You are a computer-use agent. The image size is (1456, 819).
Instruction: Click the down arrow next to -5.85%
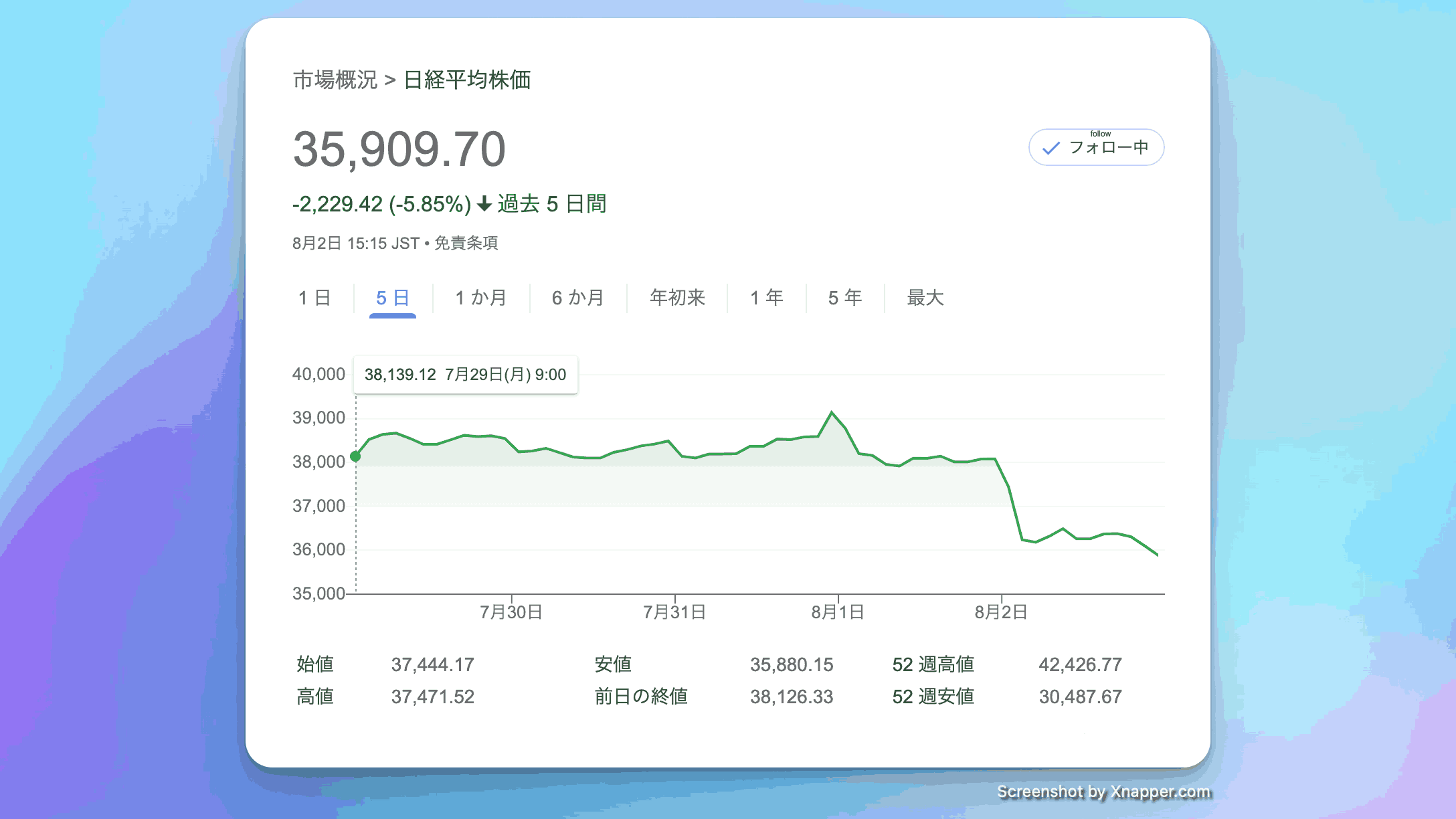(484, 204)
